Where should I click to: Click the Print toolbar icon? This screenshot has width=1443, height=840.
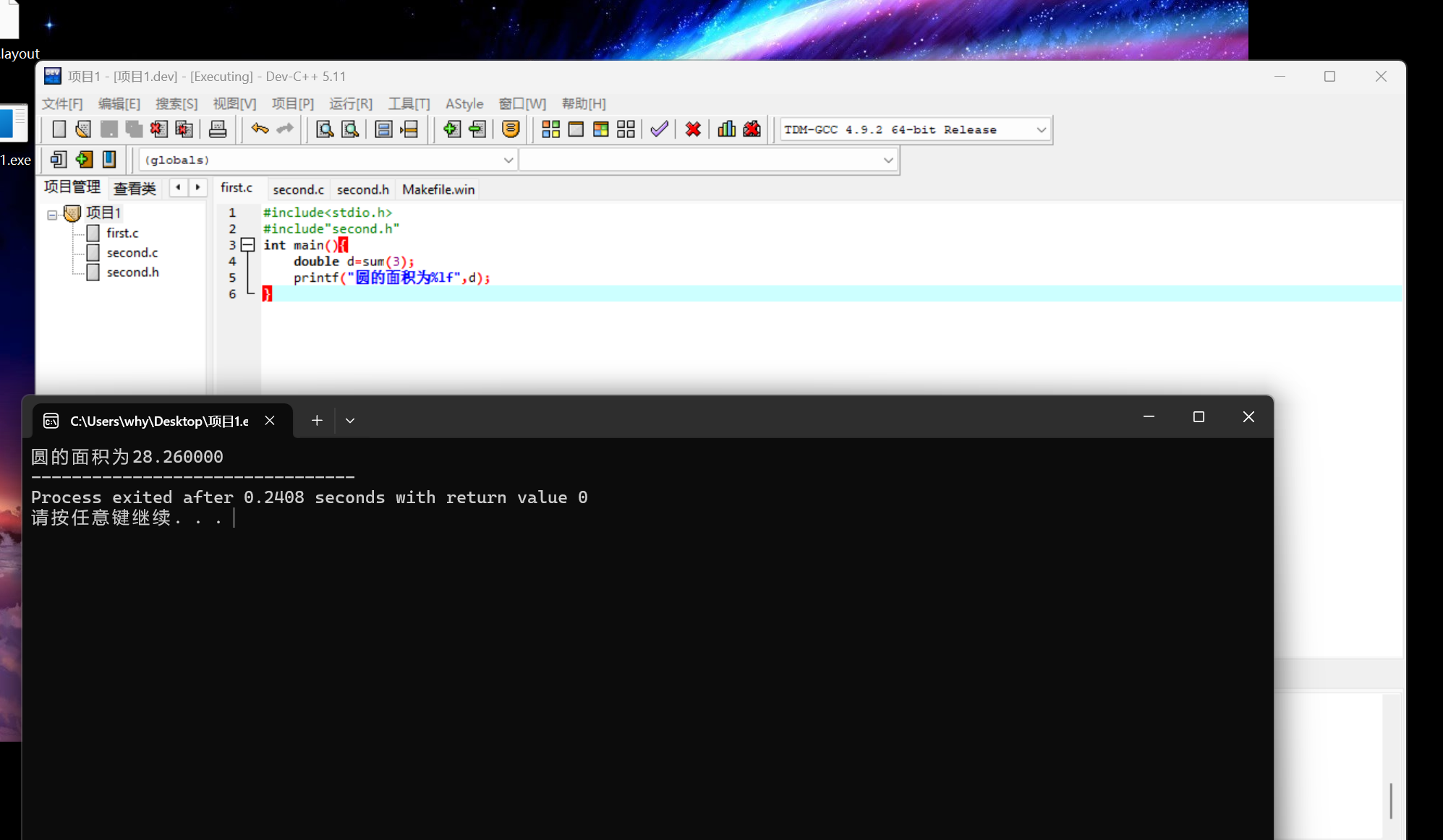point(217,129)
